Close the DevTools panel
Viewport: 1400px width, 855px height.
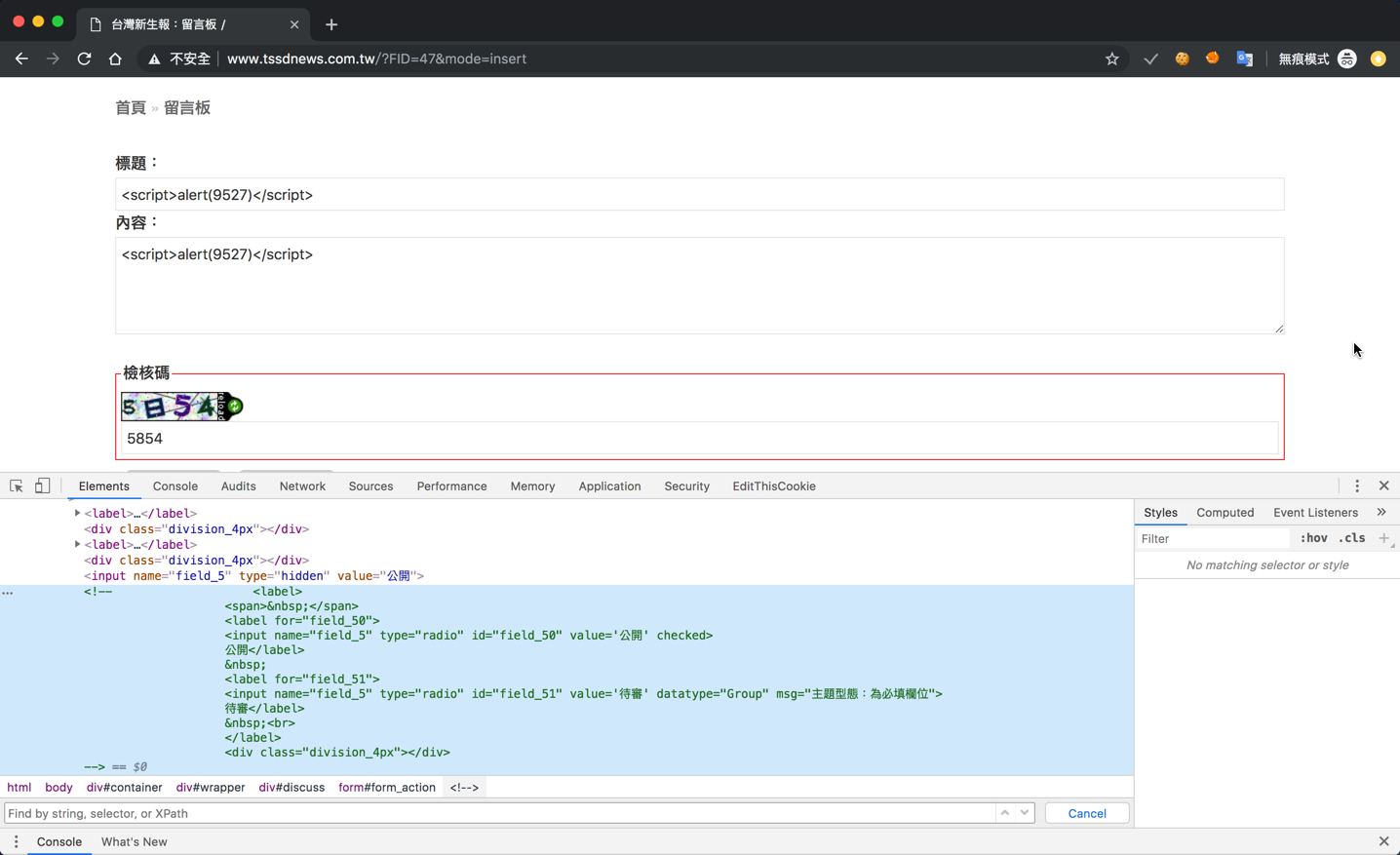pyautogui.click(x=1384, y=486)
